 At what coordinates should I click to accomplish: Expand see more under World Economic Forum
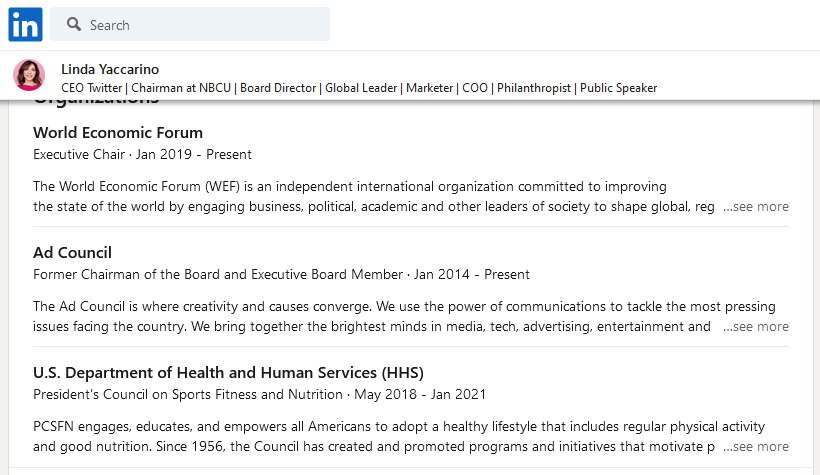(x=756, y=207)
